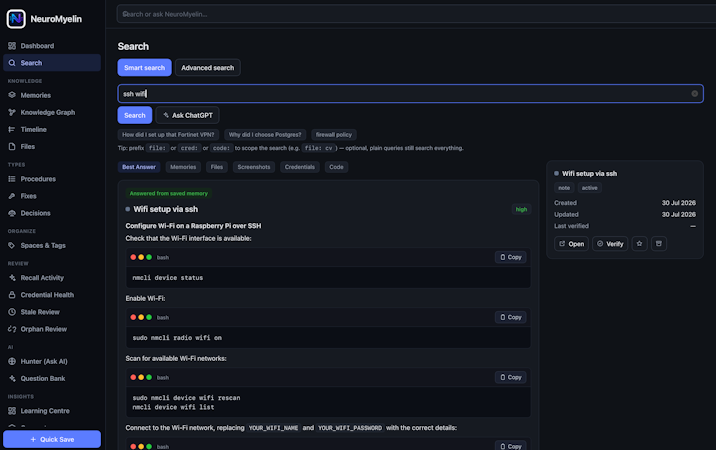
Task: Pick the Fortinet VPN suggestion chip
Action: click(x=168, y=135)
